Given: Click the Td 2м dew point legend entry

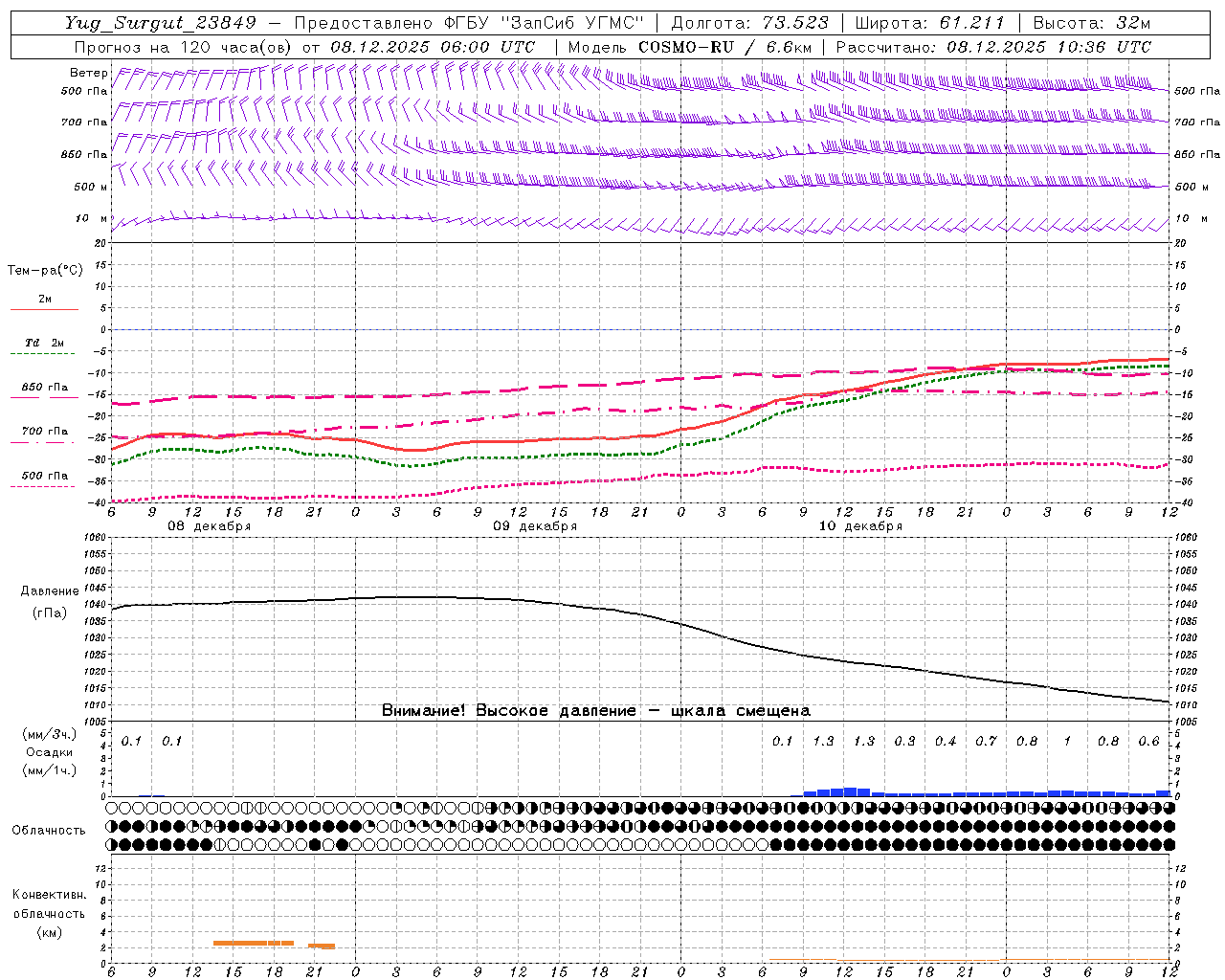Looking at the screenshot, I should [45, 343].
